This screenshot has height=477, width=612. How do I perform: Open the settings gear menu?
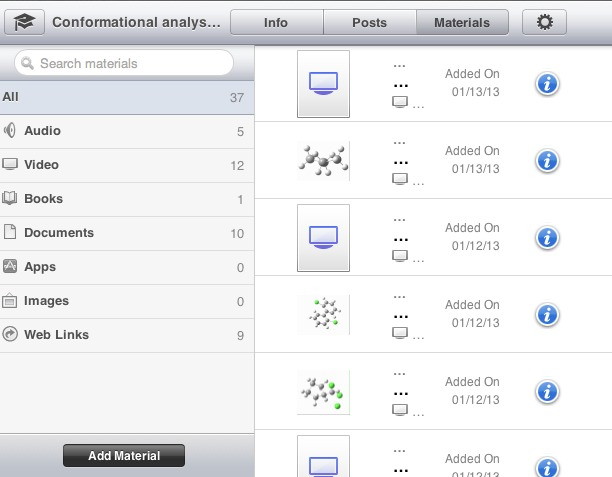click(544, 22)
